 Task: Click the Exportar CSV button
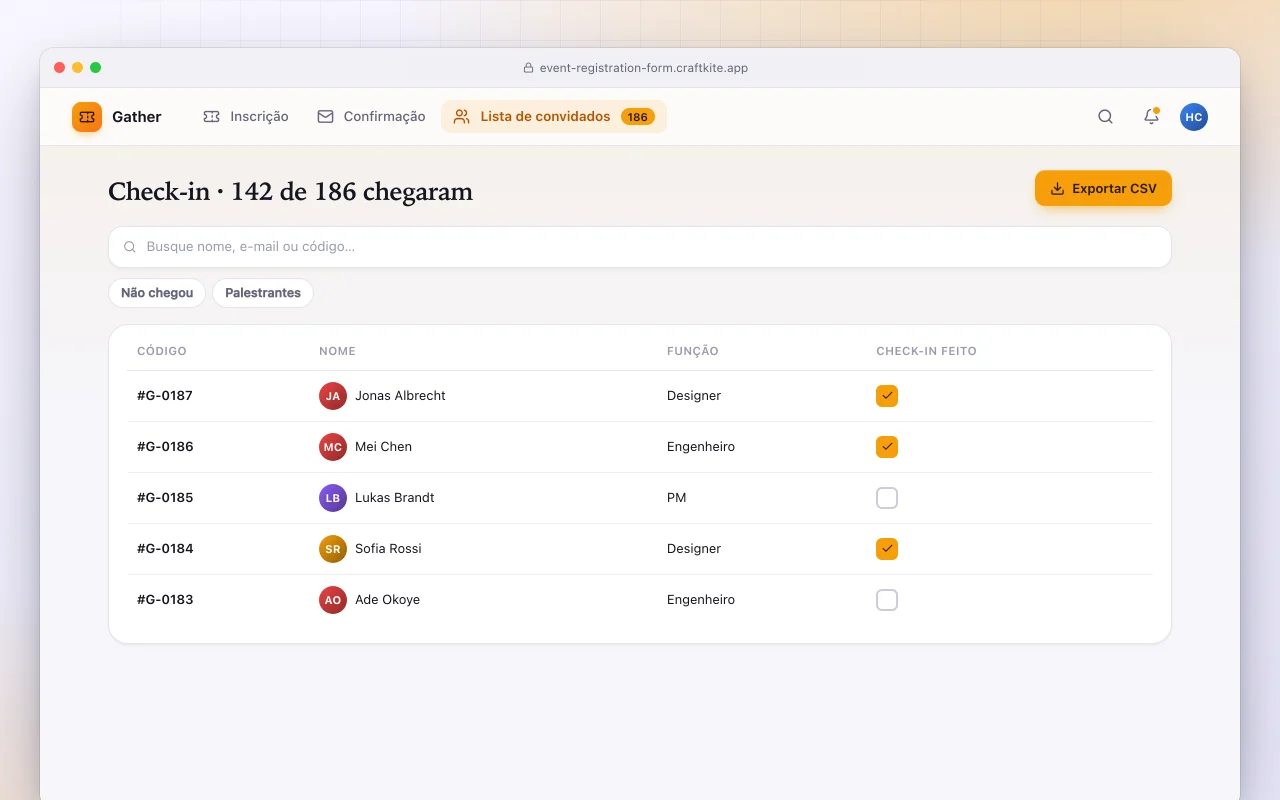pos(1103,189)
